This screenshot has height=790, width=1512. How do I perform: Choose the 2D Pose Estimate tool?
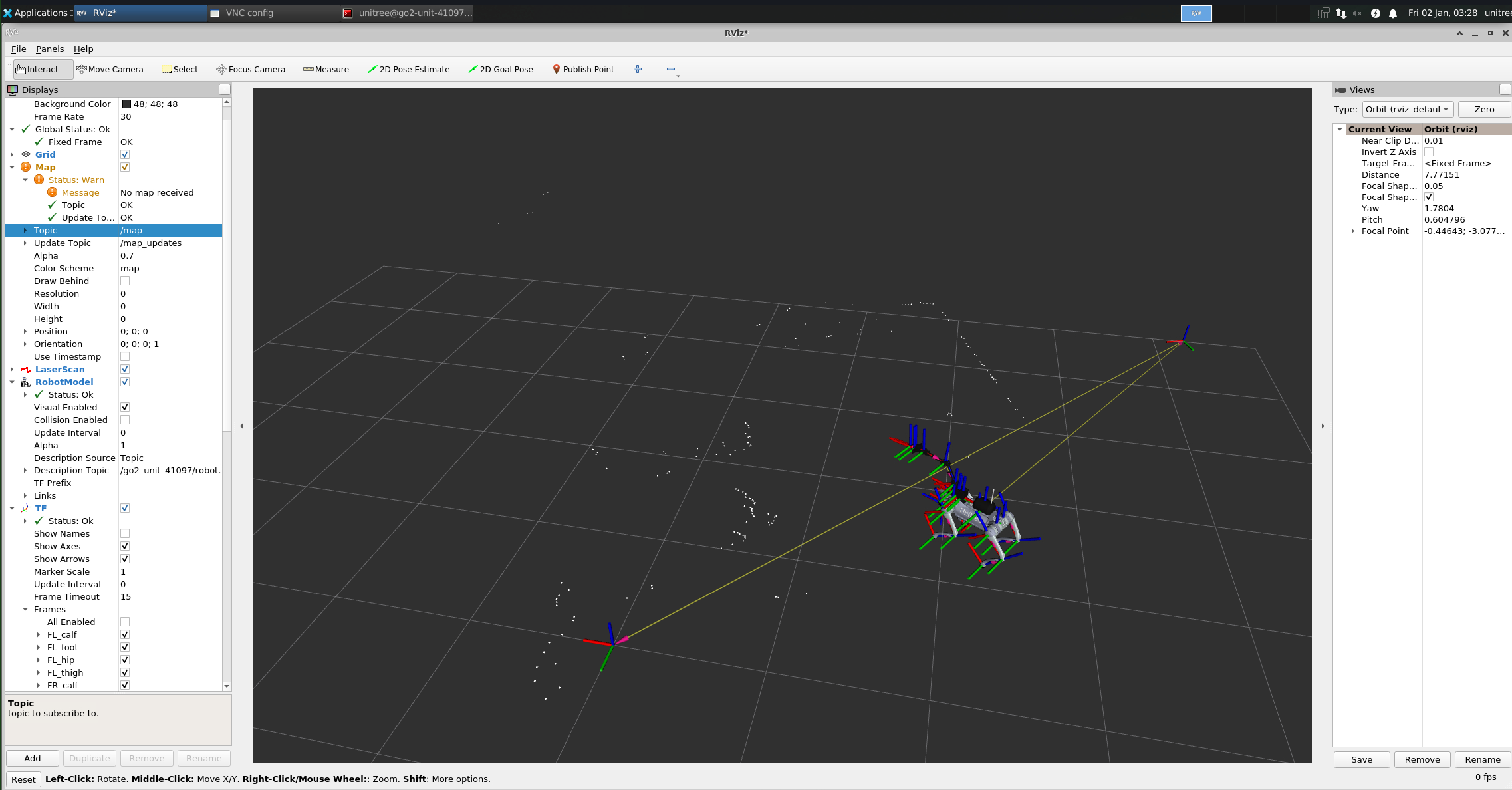[x=408, y=69]
